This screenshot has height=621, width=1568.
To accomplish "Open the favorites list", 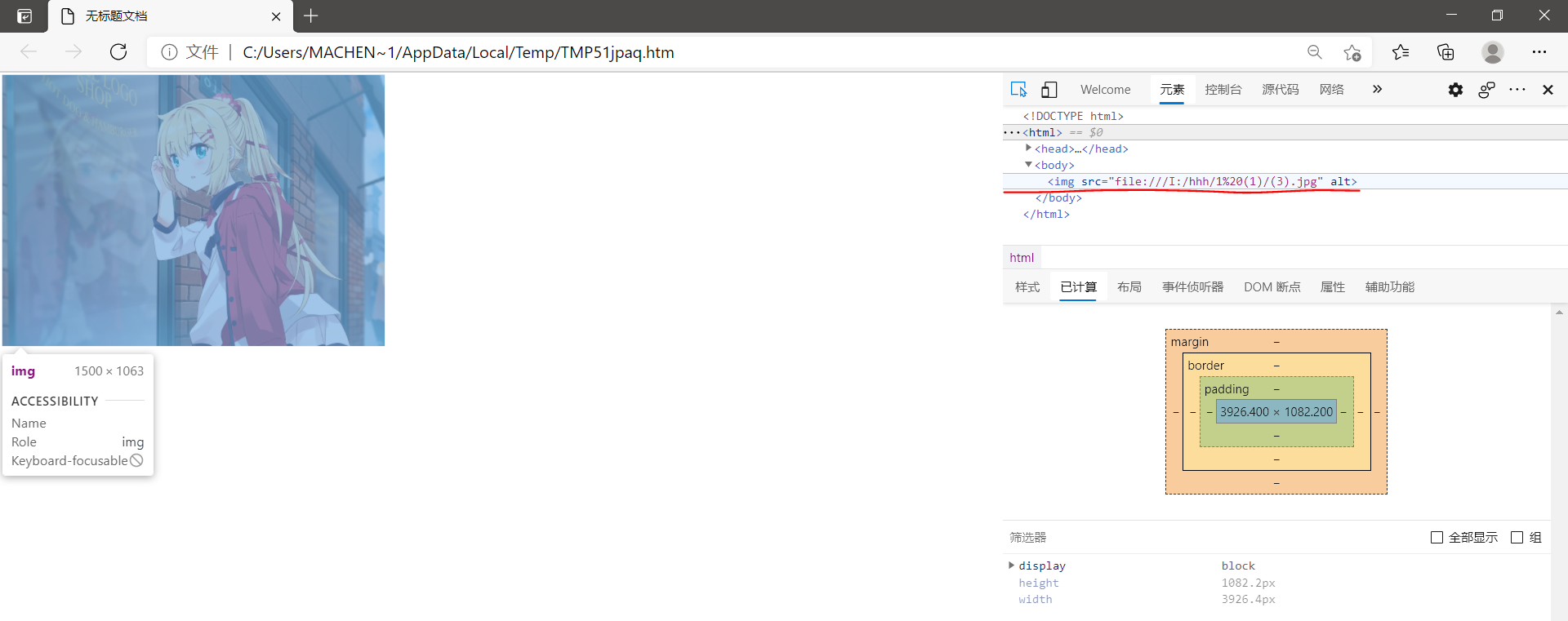I will point(1401,52).
